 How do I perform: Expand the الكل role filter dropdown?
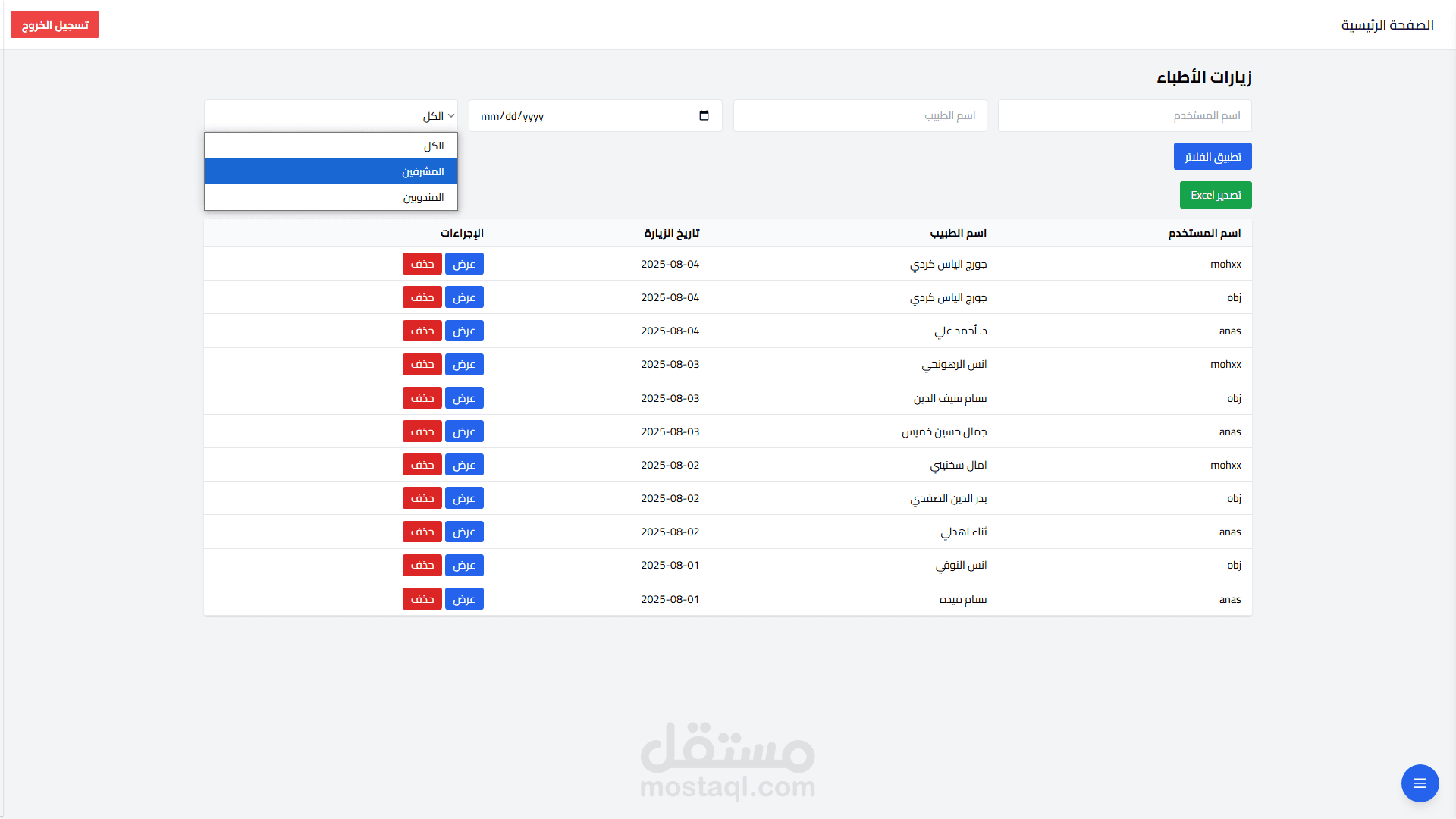tap(331, 116)
